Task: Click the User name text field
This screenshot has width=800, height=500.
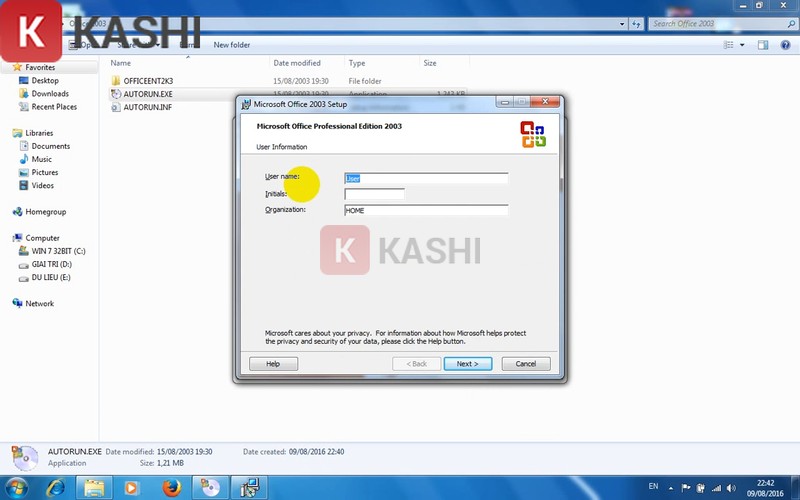Action: (x=426, y=178)
